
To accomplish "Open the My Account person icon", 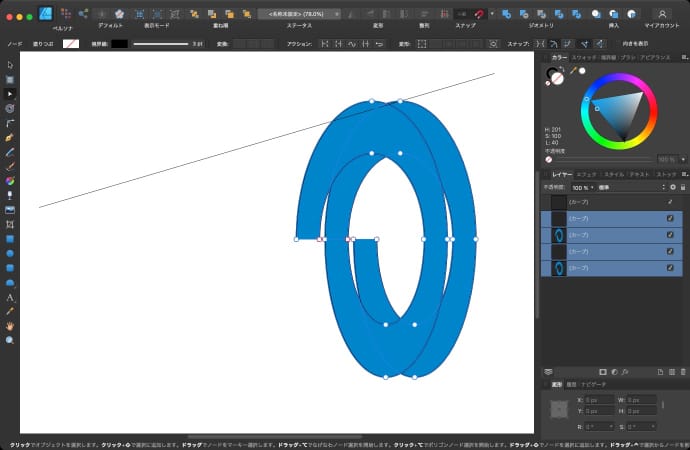I will click(x=662, y=14).
